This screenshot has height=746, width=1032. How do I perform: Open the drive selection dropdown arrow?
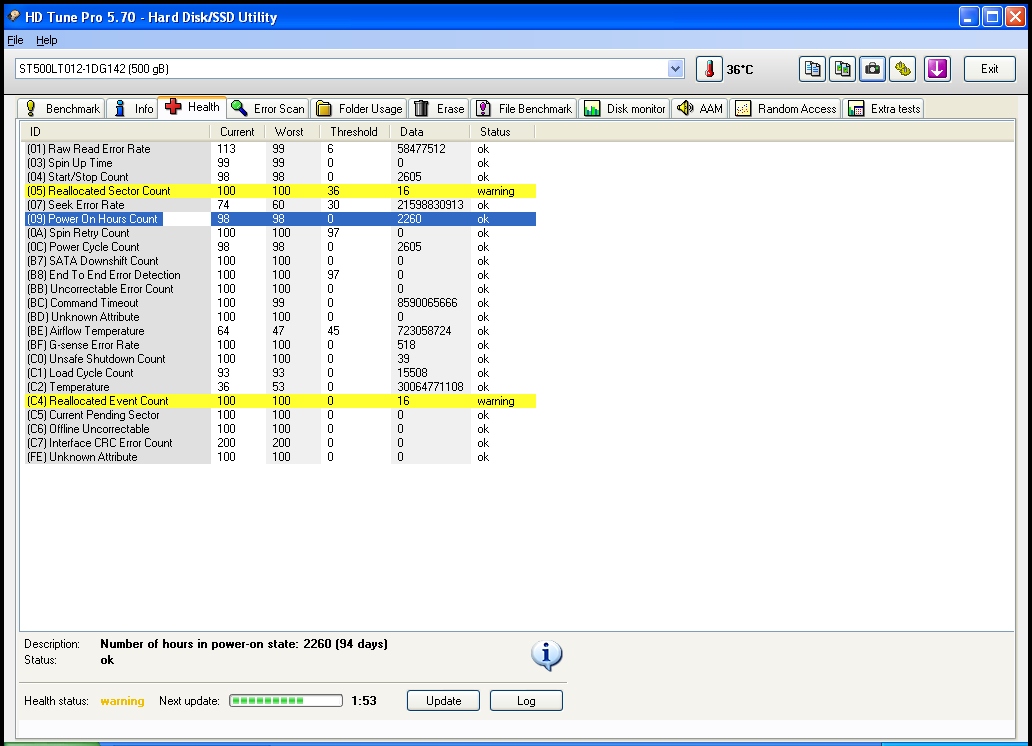click(x=675, y=68)
